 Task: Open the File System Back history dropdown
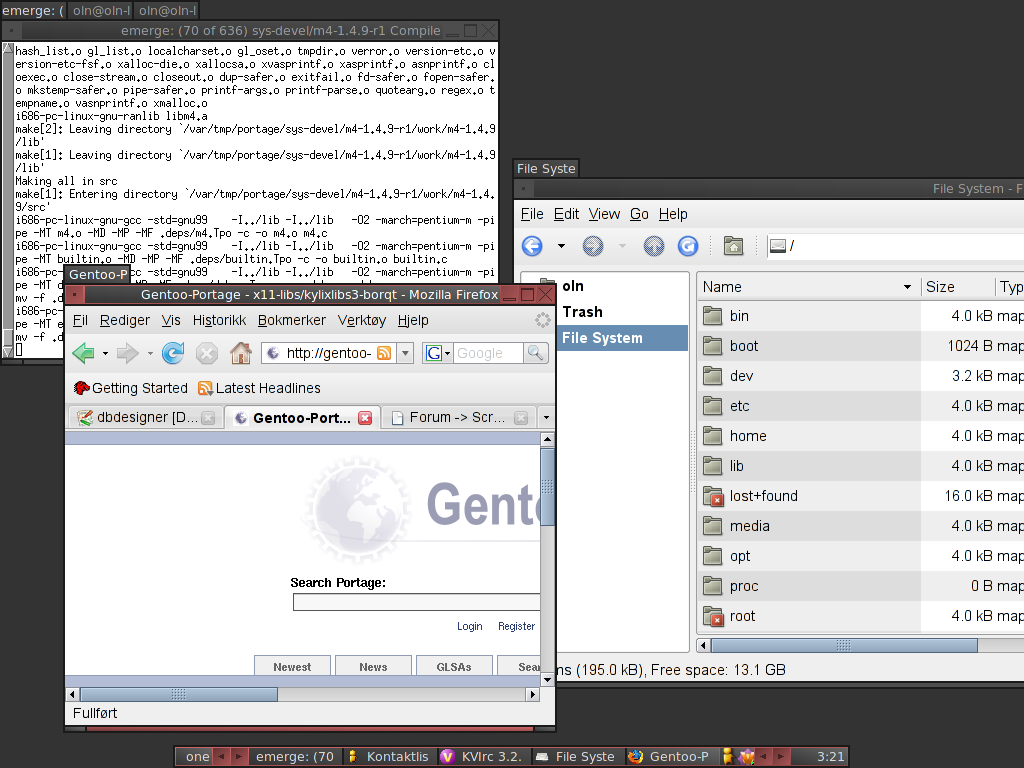point(561,246)
